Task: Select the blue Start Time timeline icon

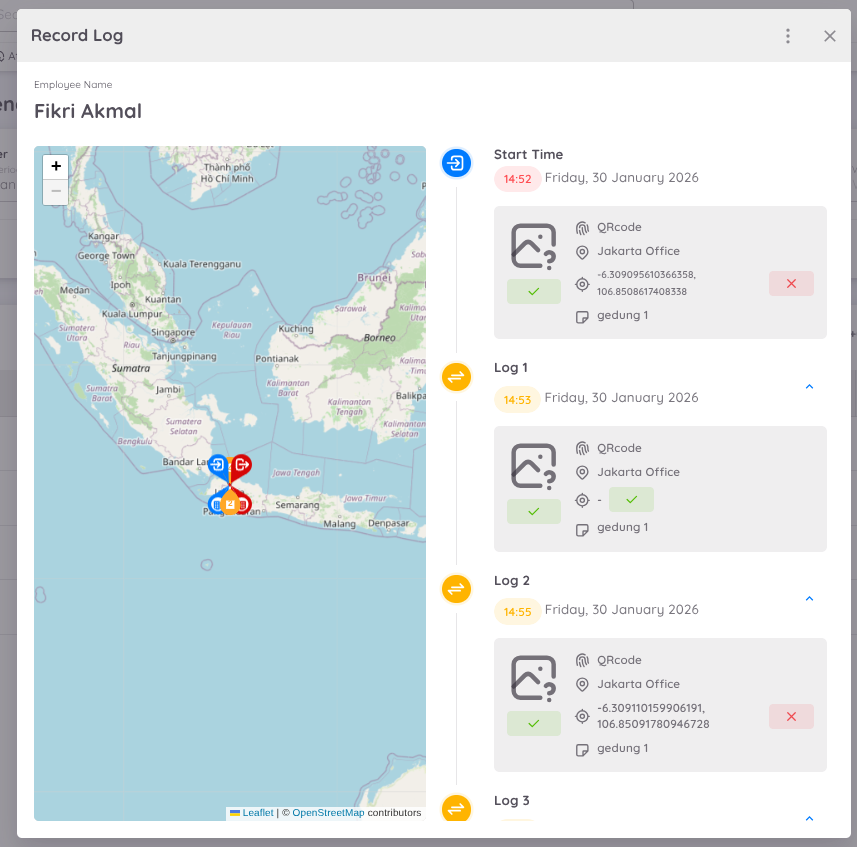Action: [456, 163]
